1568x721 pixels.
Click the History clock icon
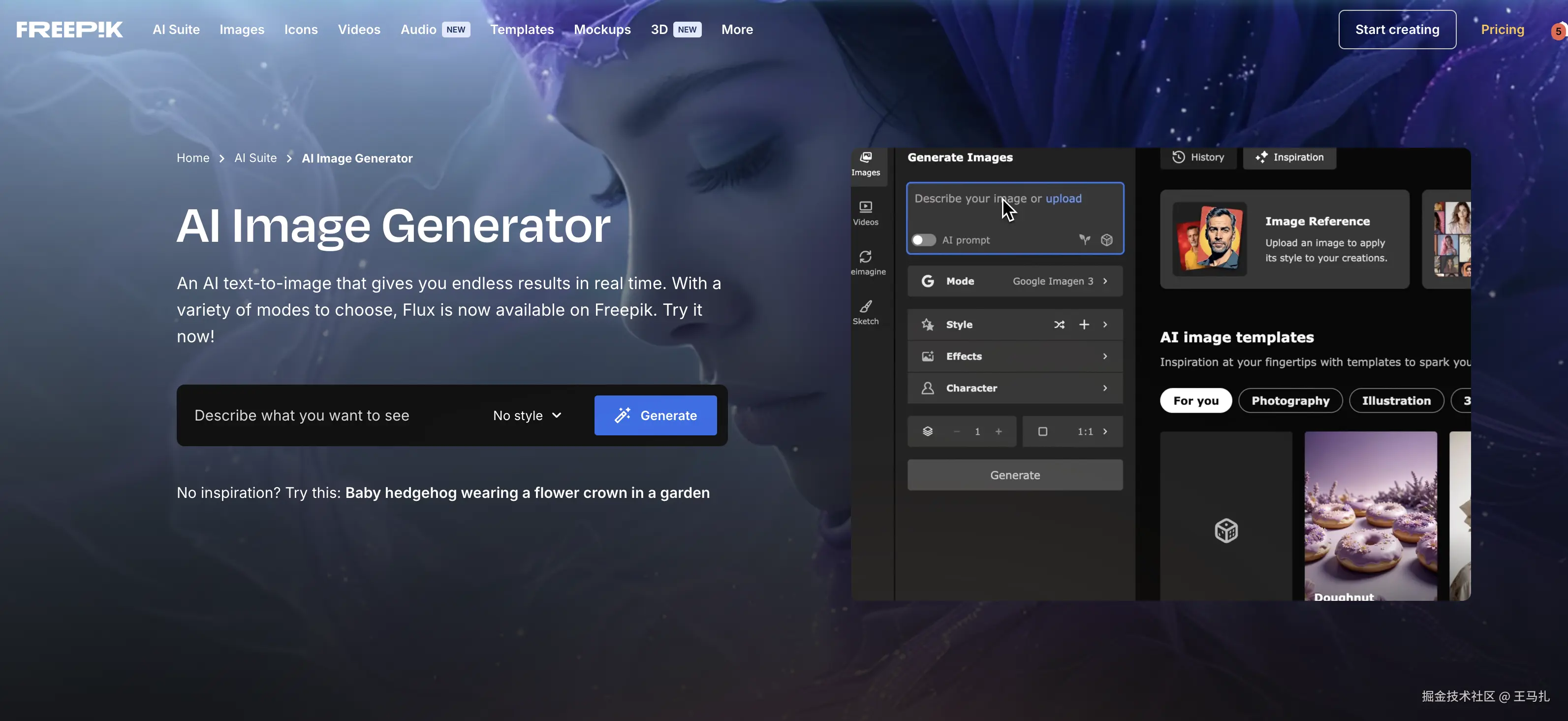[1178, 157]
